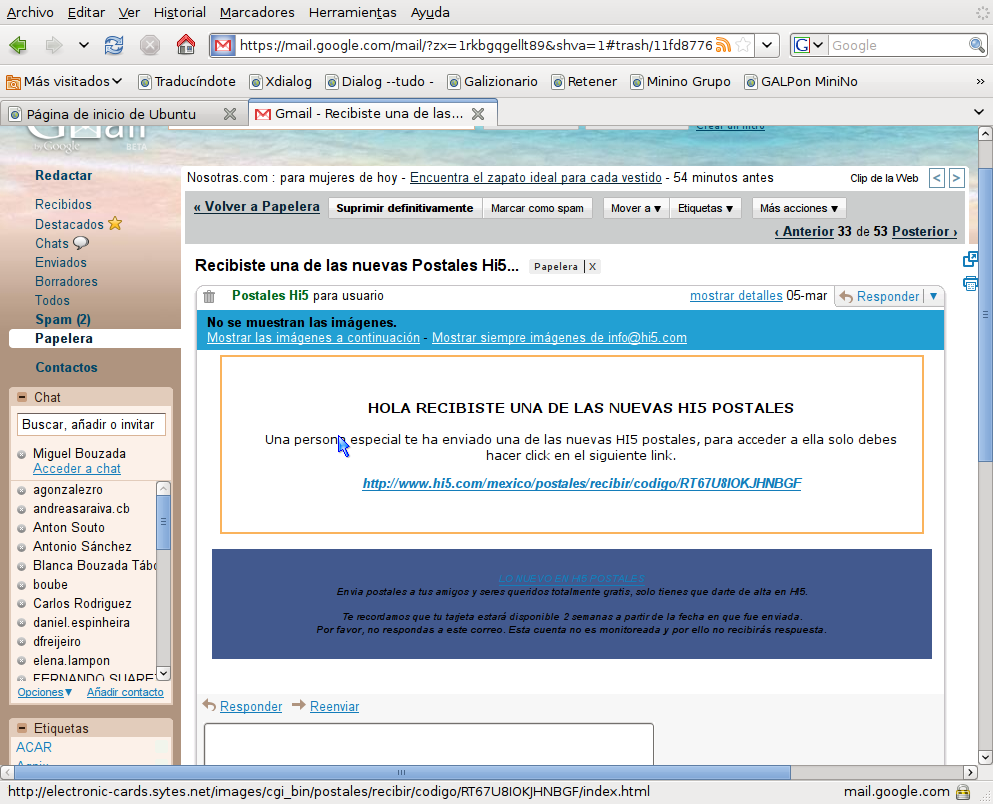Open the Marcadores menu
Screen dimensions: 993x804
257,12
